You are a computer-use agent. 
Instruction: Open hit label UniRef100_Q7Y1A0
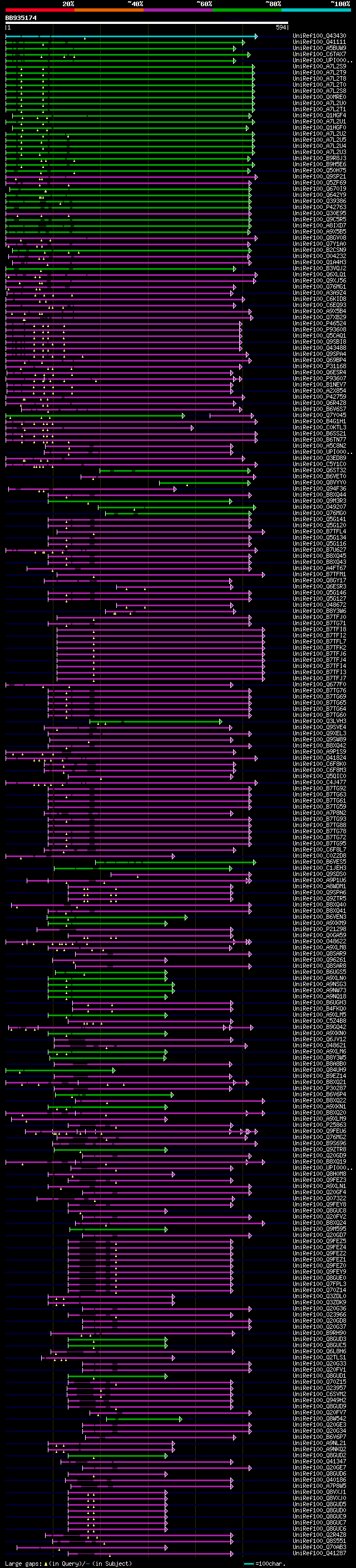coord(319,244)
